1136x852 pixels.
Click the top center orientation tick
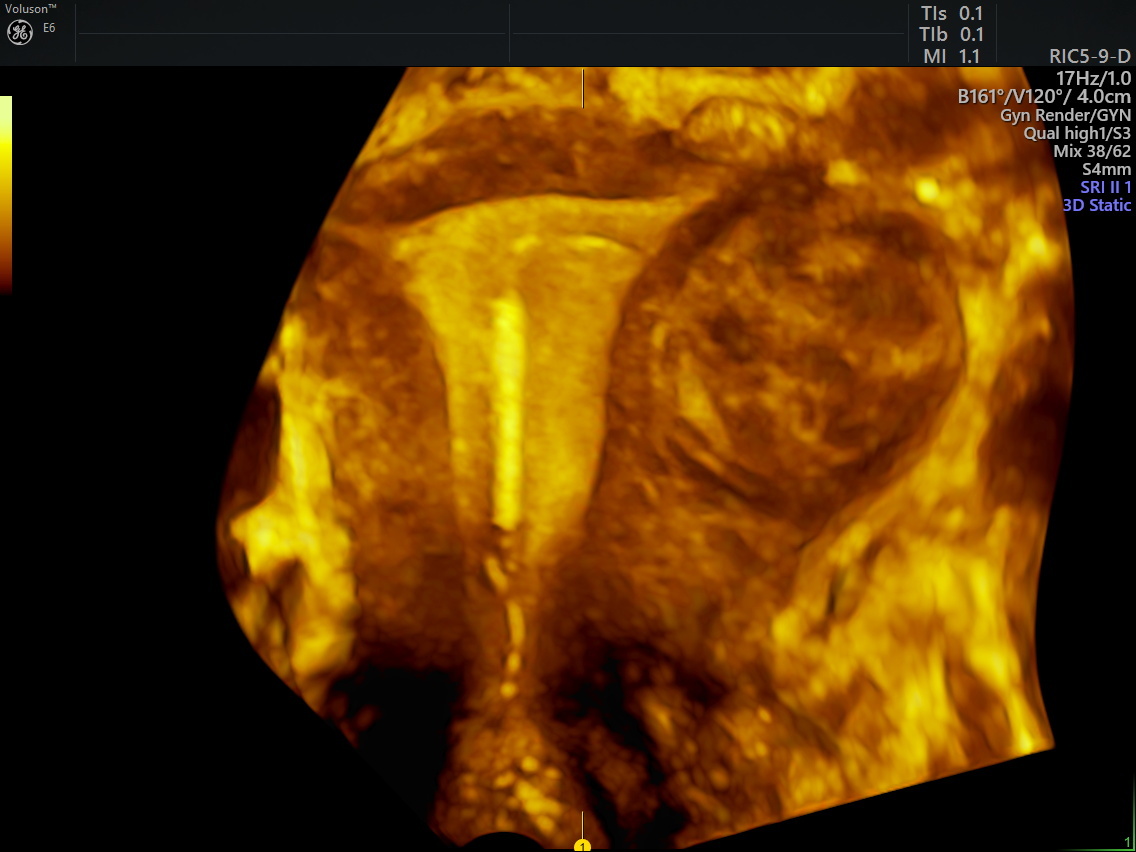click(x=583, y=88)
